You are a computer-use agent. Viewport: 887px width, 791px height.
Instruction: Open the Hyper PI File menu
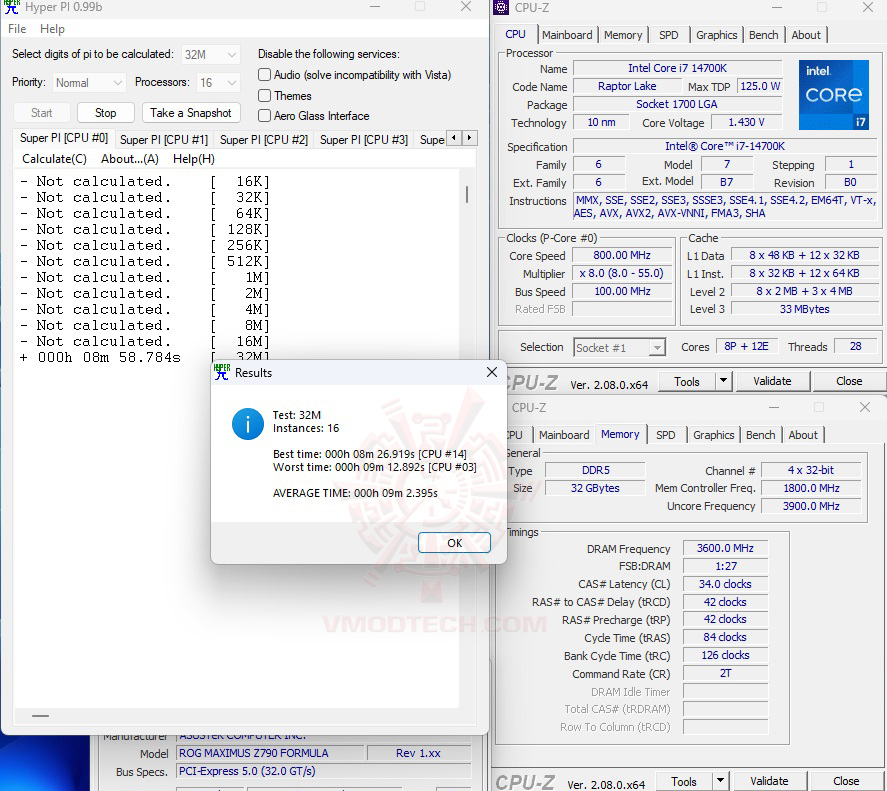[17, 29]
